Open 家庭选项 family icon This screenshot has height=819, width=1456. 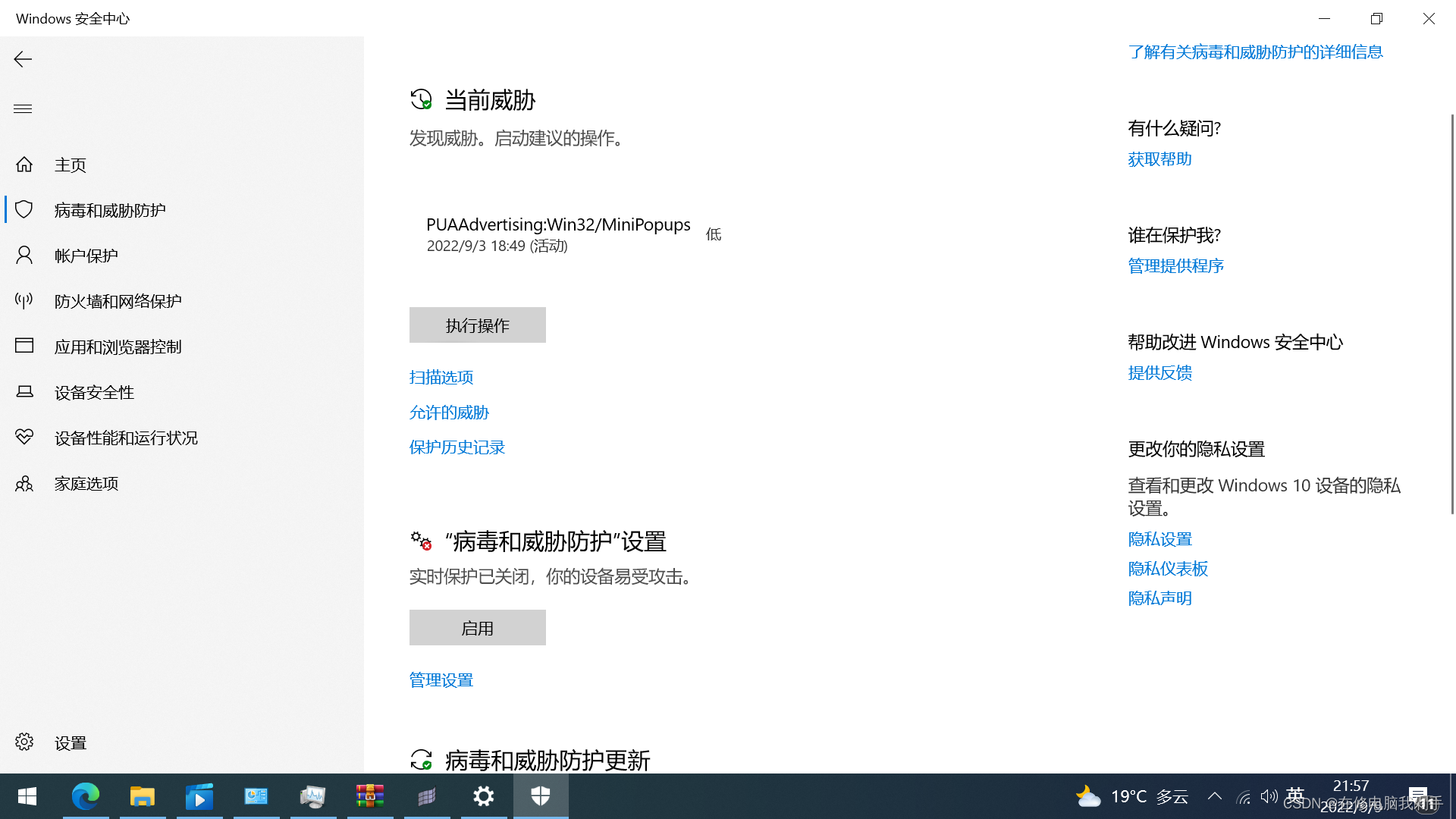click(24, 483)
